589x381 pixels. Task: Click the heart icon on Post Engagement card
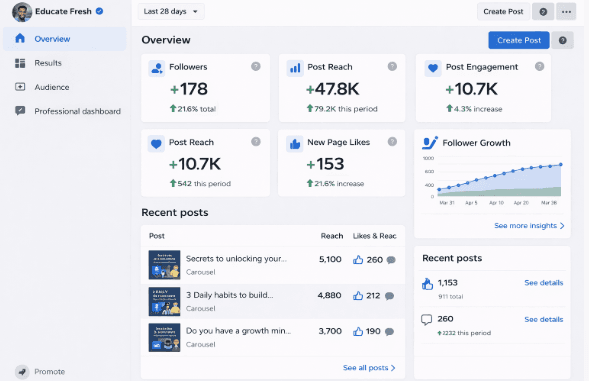click(433, 68)
